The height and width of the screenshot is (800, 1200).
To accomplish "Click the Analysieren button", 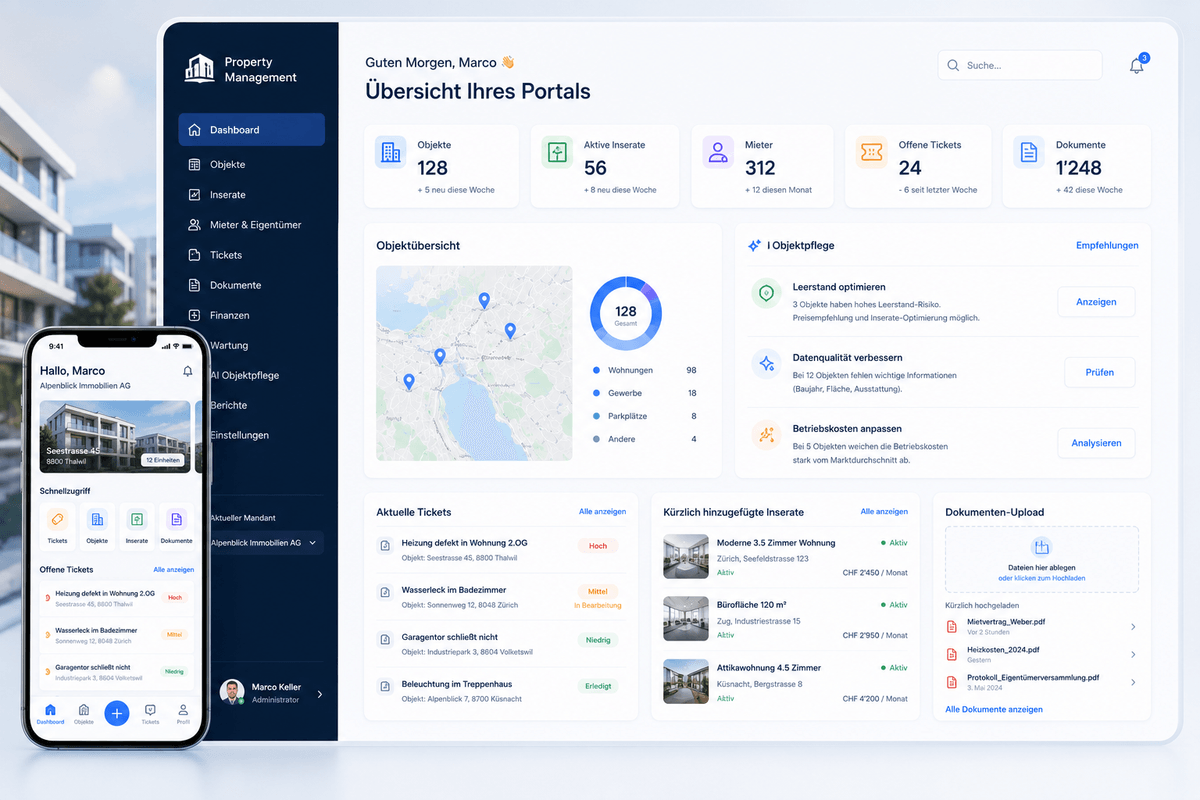I will tap(1096, 443).
